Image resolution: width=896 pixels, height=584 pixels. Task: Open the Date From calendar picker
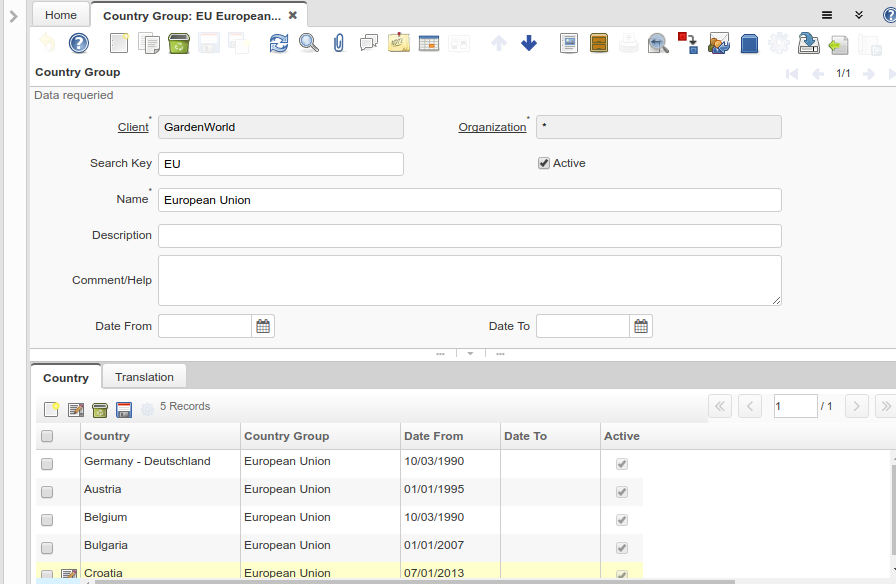pyautogui.click(x=263, y=326)
